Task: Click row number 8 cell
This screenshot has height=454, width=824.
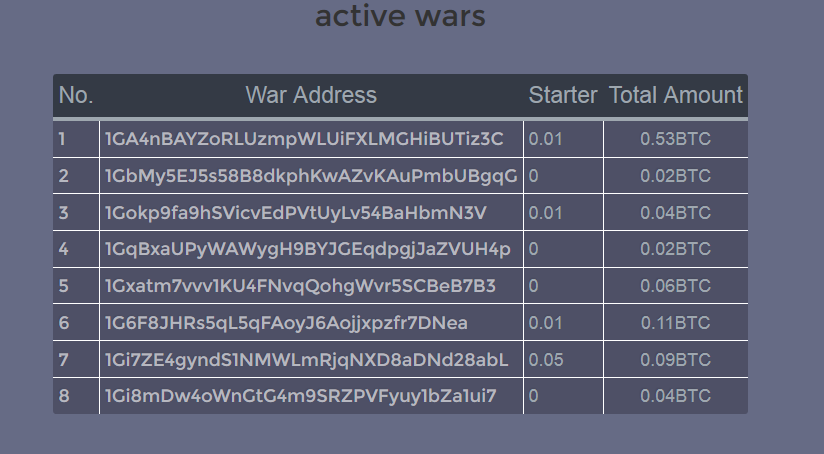Action: [76, 396]
